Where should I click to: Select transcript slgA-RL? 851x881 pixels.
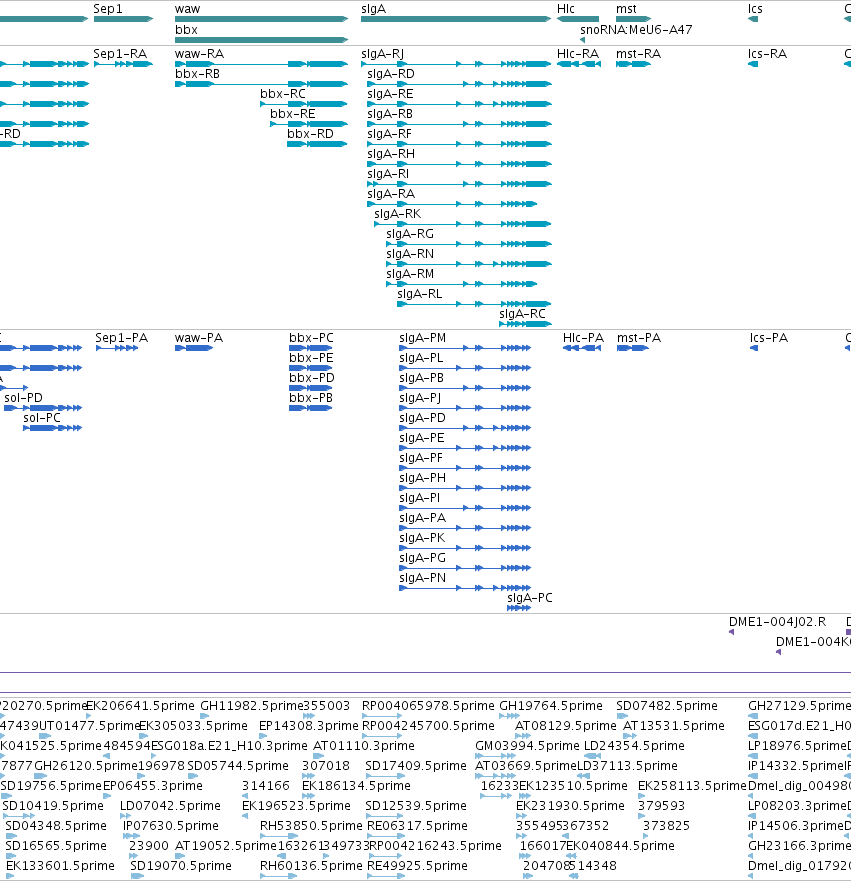[x=474, y=304]
